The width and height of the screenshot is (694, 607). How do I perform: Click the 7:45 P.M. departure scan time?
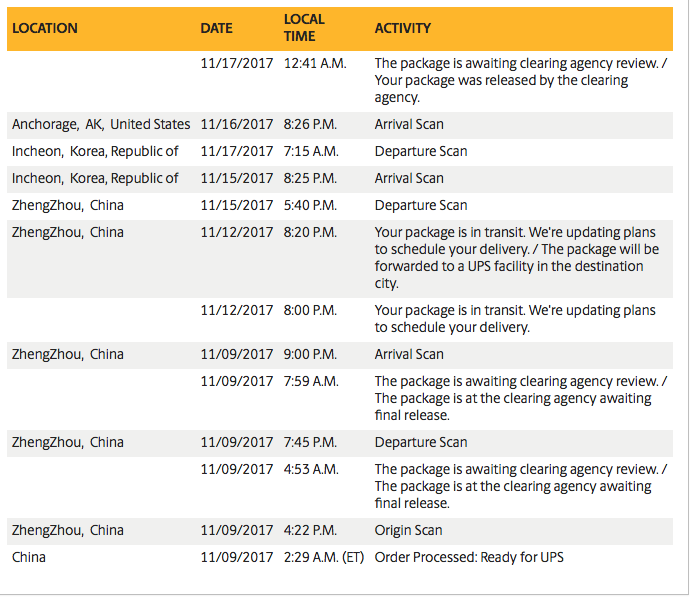click(311, 443)
